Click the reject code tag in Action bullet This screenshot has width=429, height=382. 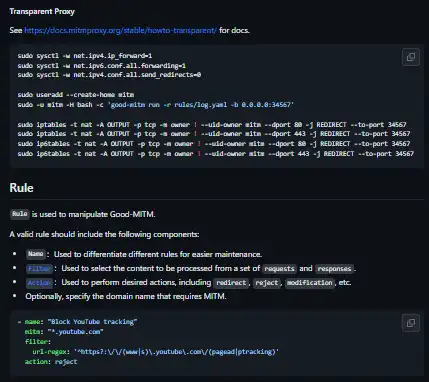(266, 283)
